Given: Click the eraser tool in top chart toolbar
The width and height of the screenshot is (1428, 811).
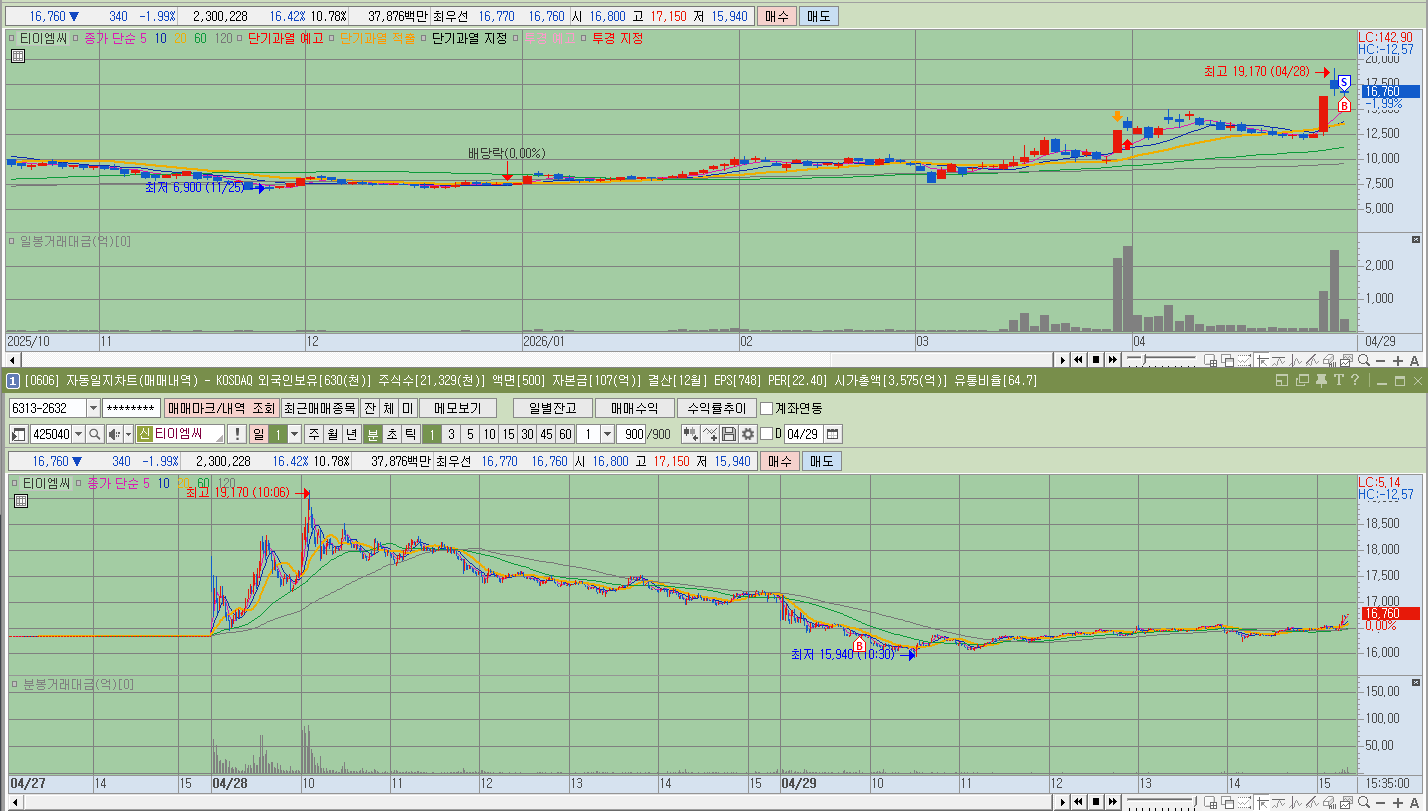Looking at the screenshot, I should [x=1330, y=360].
